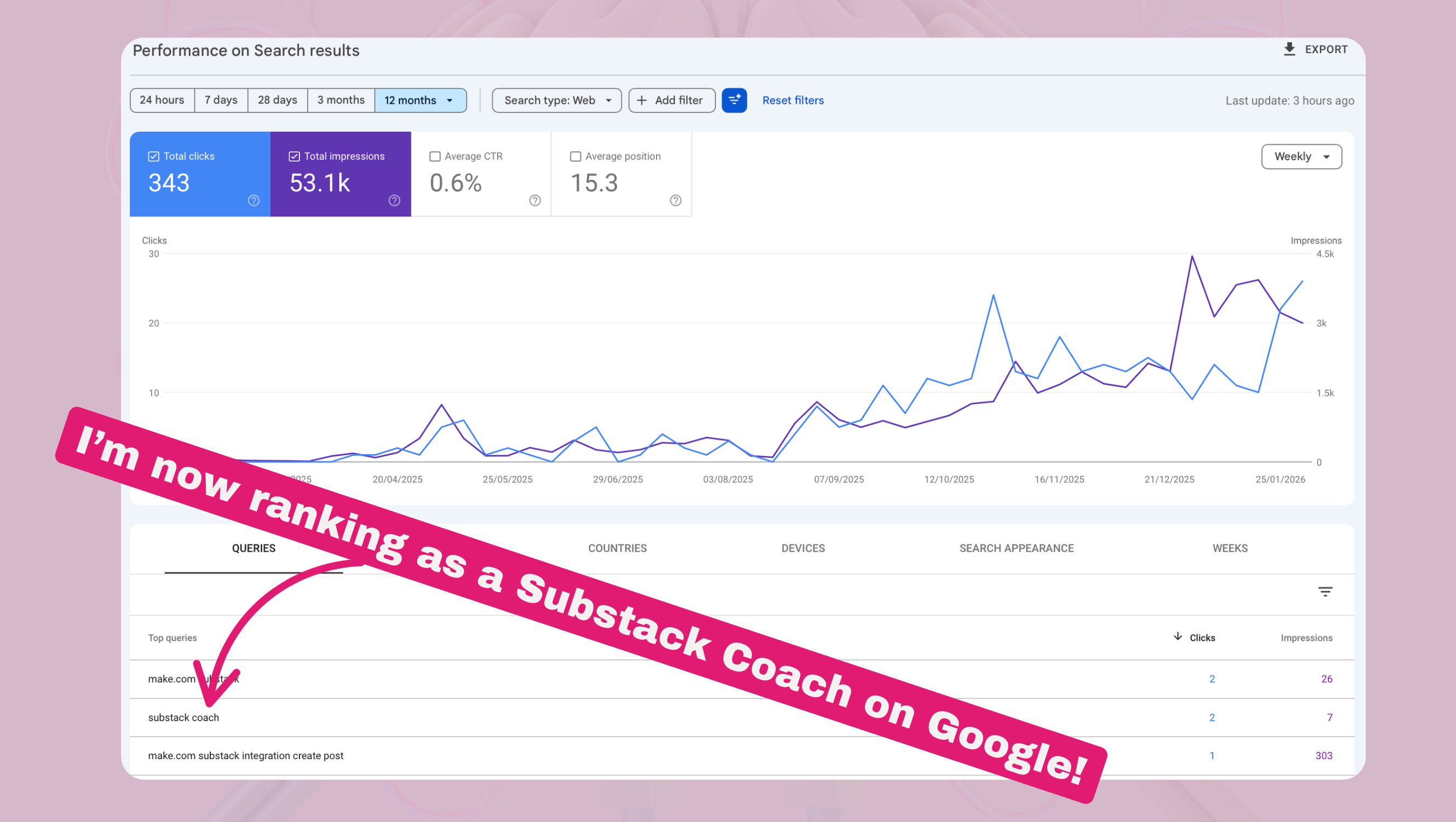Expand the Search type: Web dropdown

click(557, 100)
